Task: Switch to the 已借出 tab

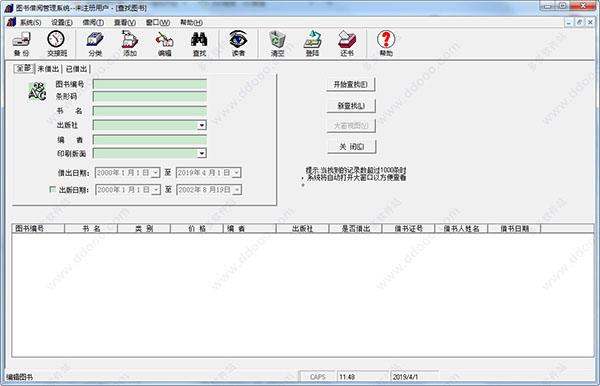Action: (x=77, y=69)
